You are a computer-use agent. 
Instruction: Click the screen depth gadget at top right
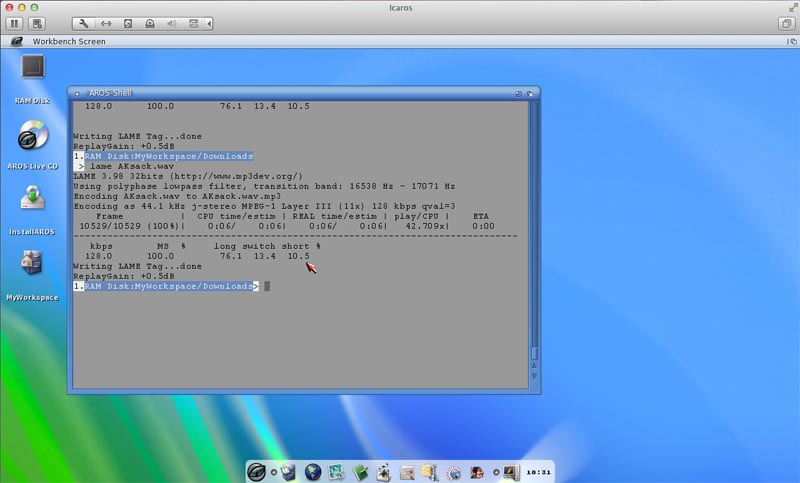coord(792,41)
